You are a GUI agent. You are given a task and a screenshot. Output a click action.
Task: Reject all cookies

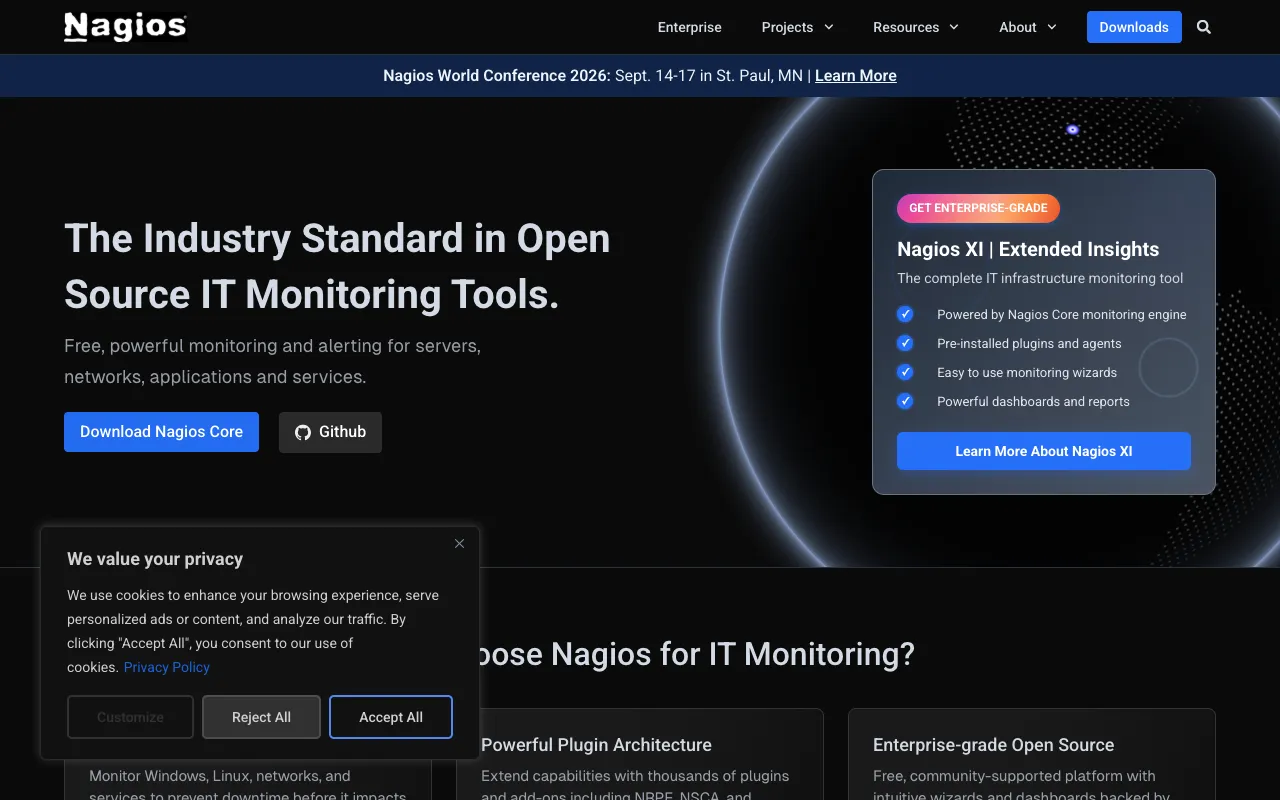[261, 717]
